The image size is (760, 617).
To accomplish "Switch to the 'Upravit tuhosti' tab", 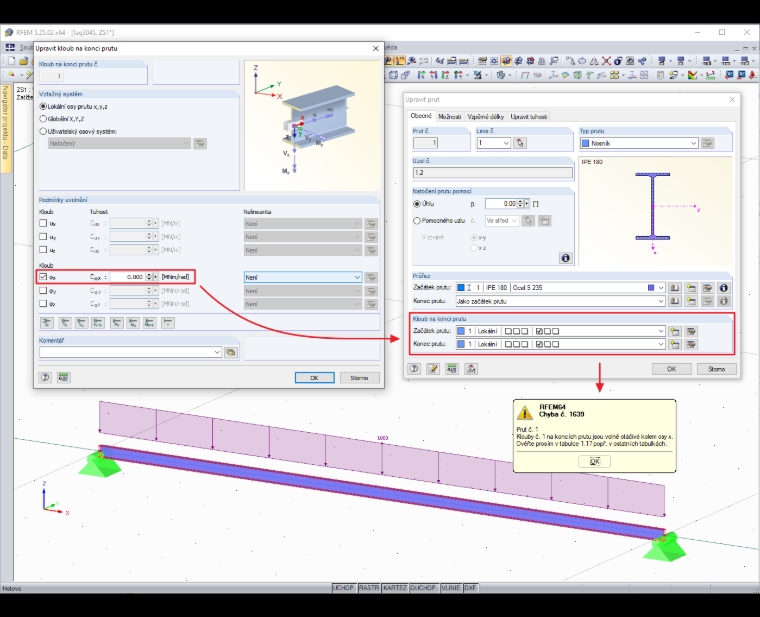I will (x=528, y=117).
